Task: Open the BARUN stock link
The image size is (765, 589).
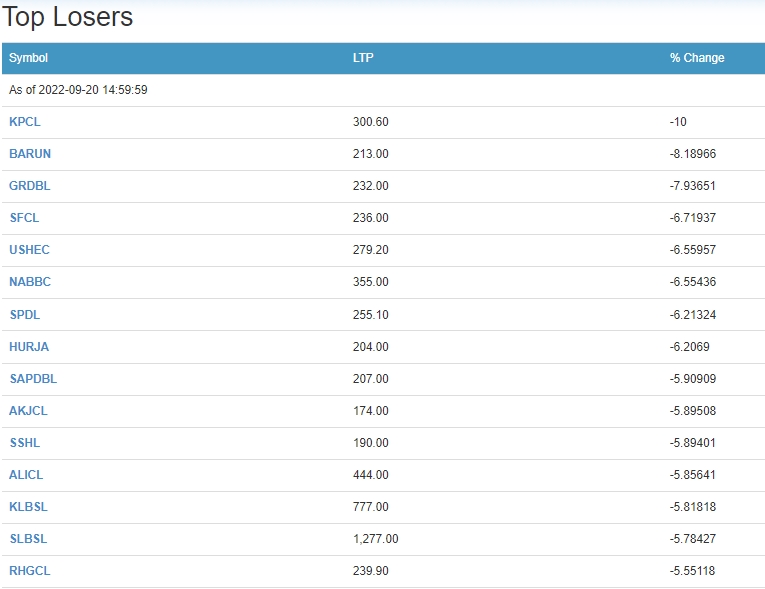Action: point(30,154)
